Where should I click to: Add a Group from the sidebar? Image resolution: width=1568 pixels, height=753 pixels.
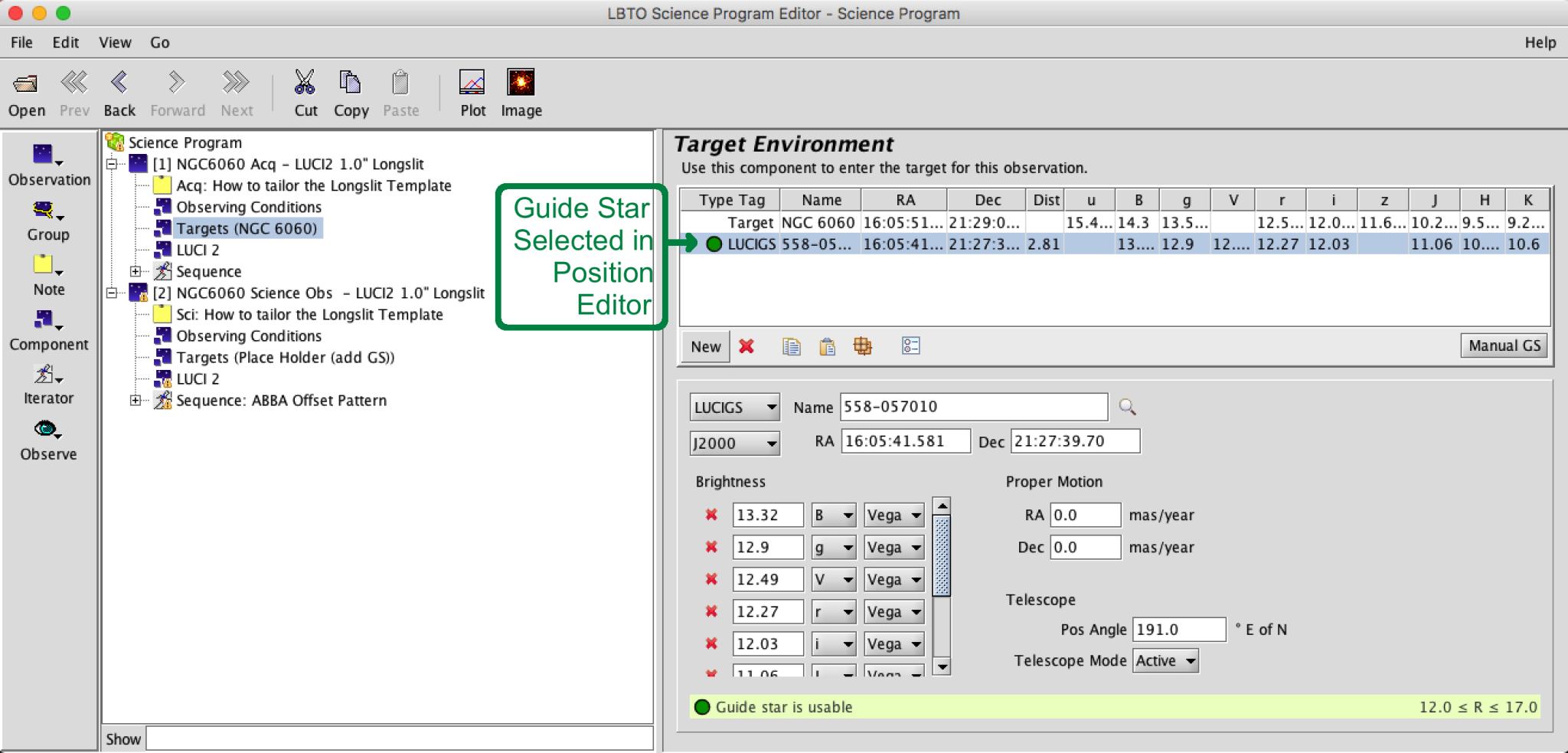click(47, 210)
